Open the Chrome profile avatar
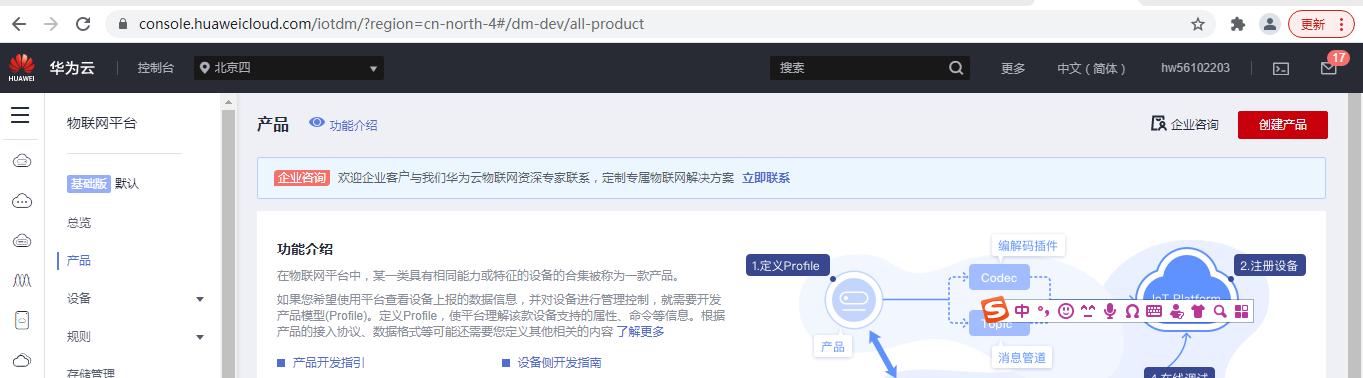 pos(1269,24)
